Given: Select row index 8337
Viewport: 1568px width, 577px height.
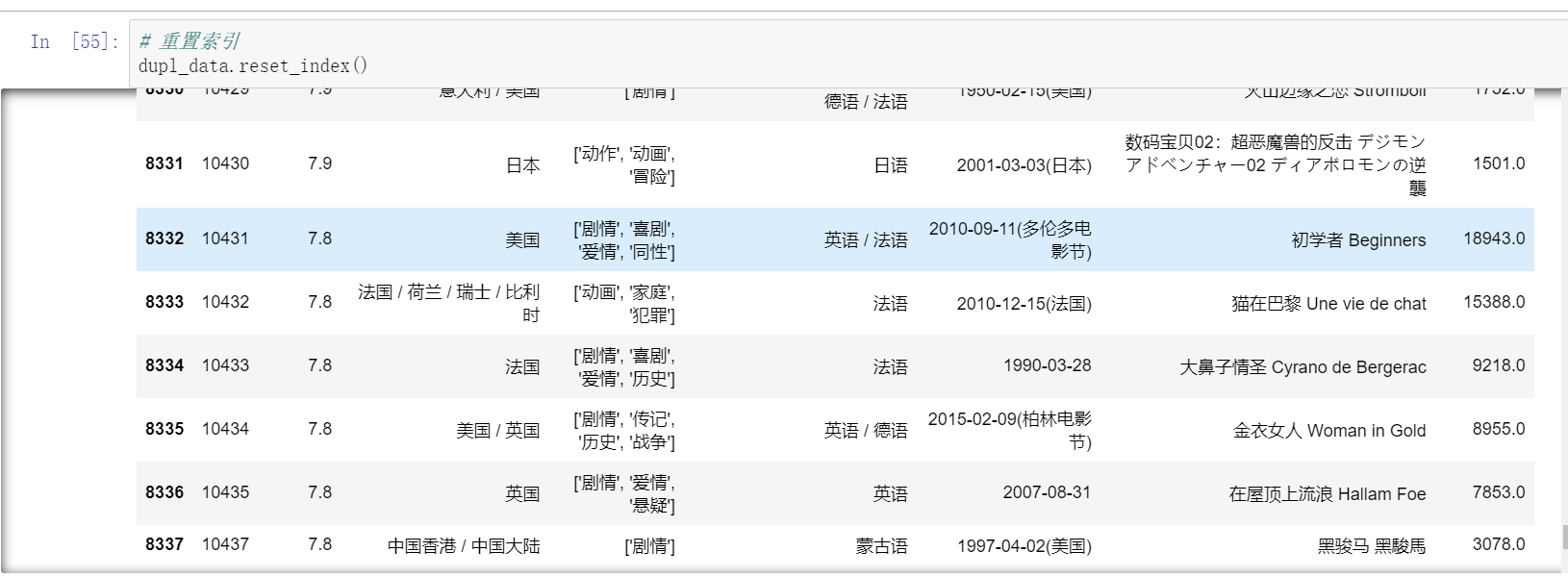Looking at the screenshot, I should tap(164, 544).
